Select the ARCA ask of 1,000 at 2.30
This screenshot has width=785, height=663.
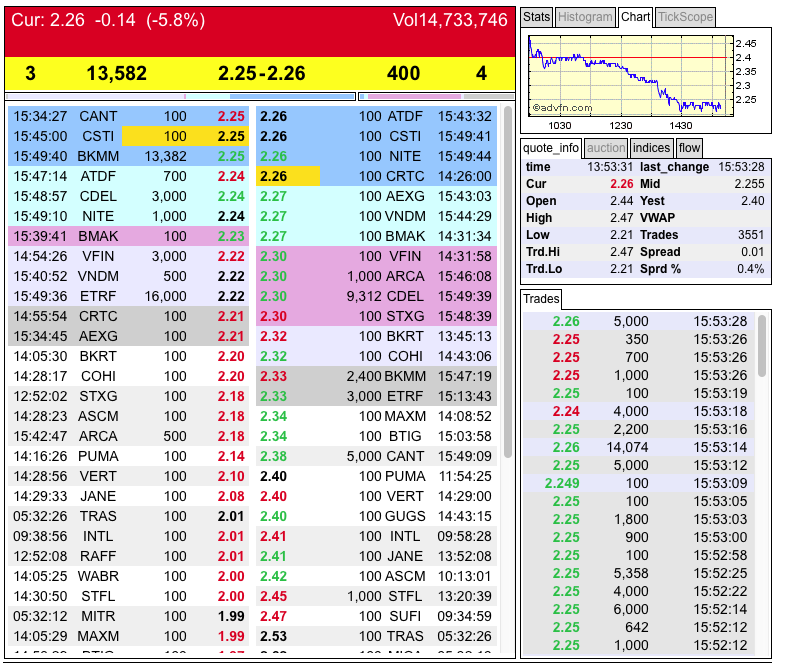pos(376,276)
